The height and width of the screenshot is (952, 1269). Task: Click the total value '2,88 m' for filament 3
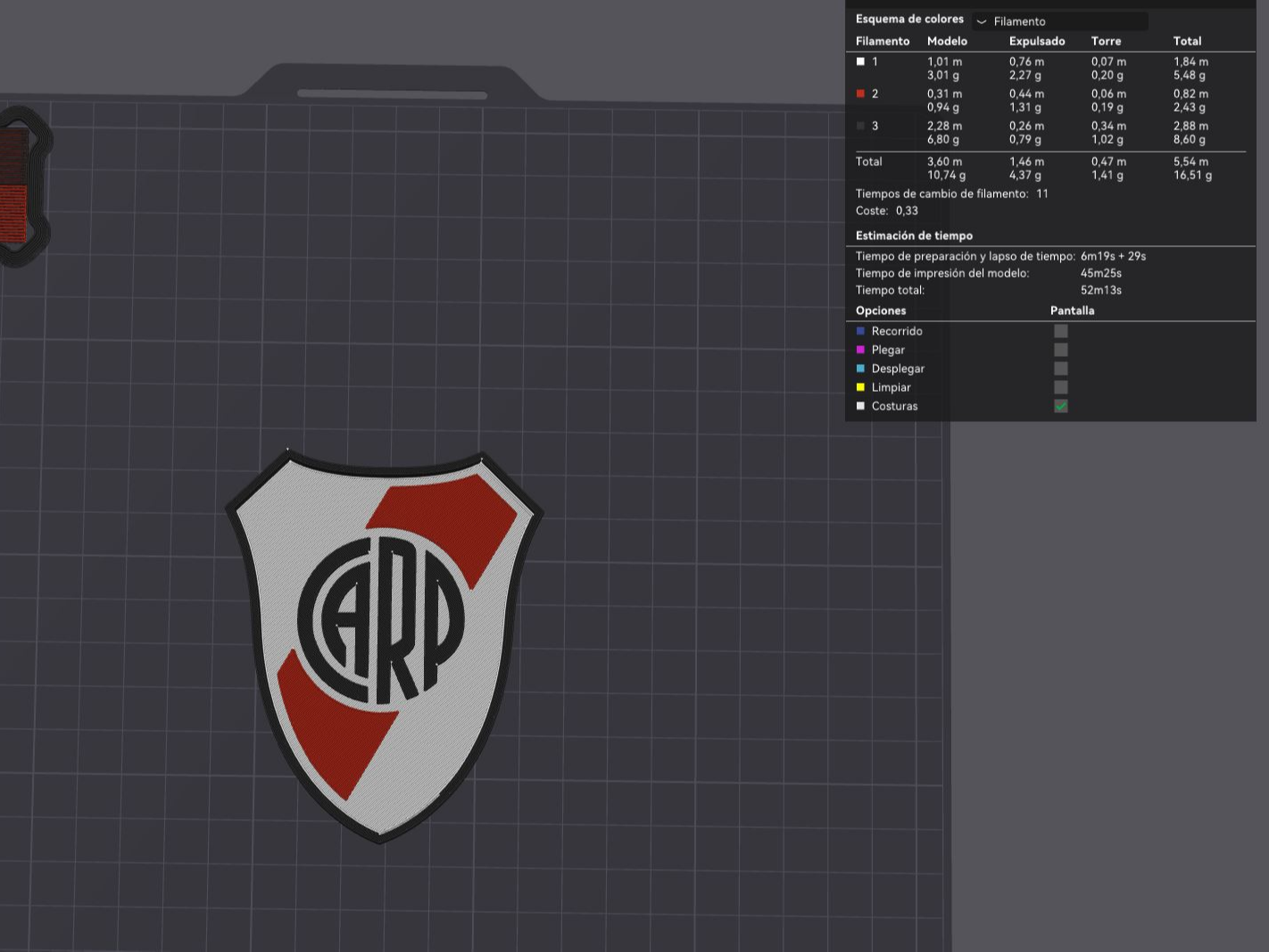pos(1190,126)
